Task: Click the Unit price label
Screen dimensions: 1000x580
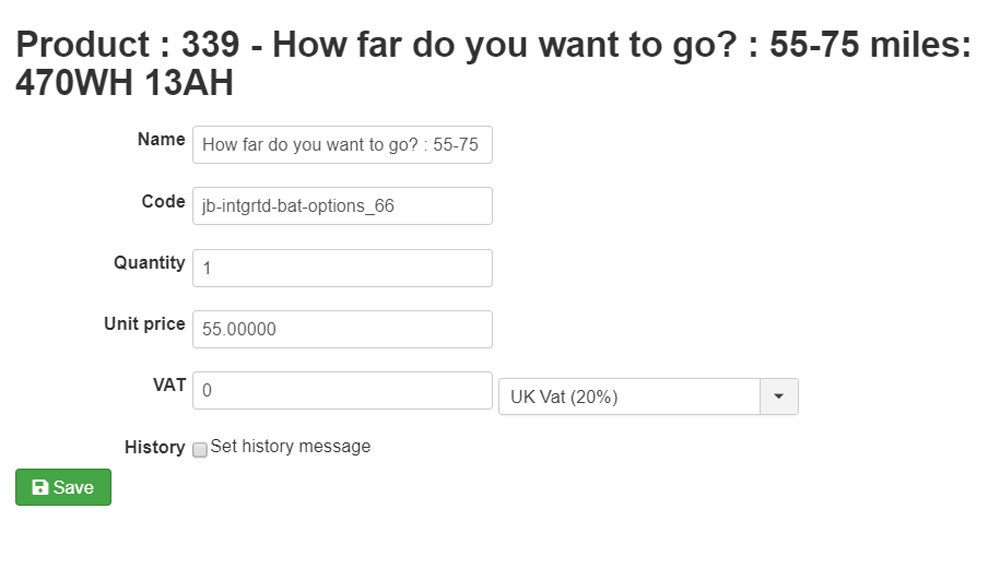Action: pos(144,324)
